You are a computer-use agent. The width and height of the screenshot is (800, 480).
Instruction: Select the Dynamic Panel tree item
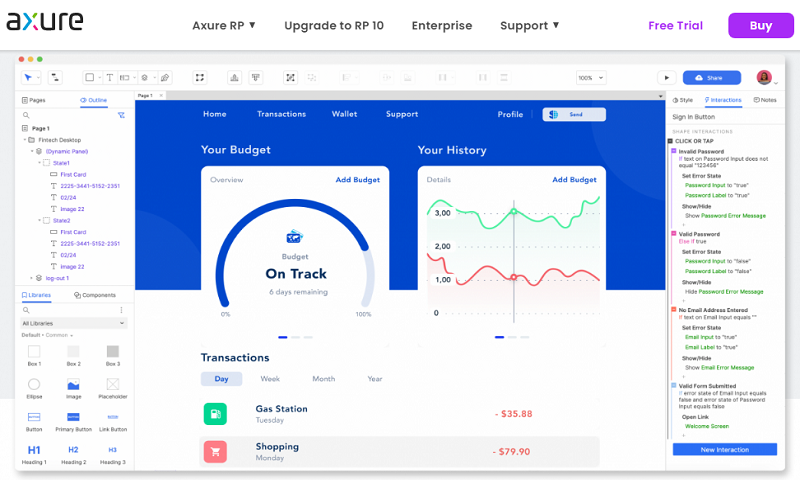click(66, 151)
